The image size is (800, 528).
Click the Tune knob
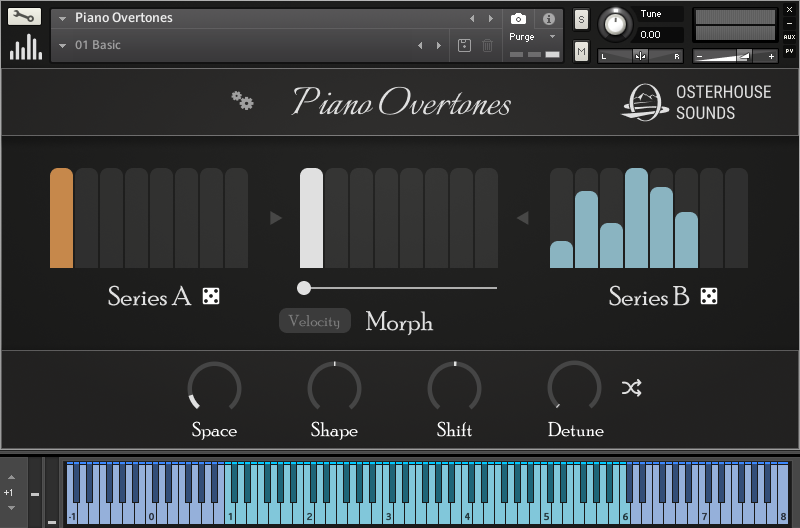click(618, 22)
